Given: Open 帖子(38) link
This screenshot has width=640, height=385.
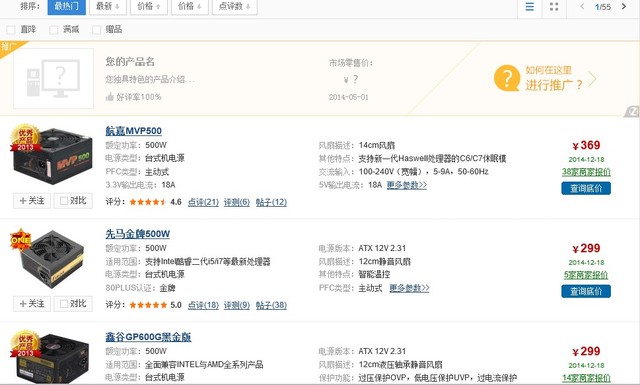Looking at the screenshot, I should click(271, 305).
